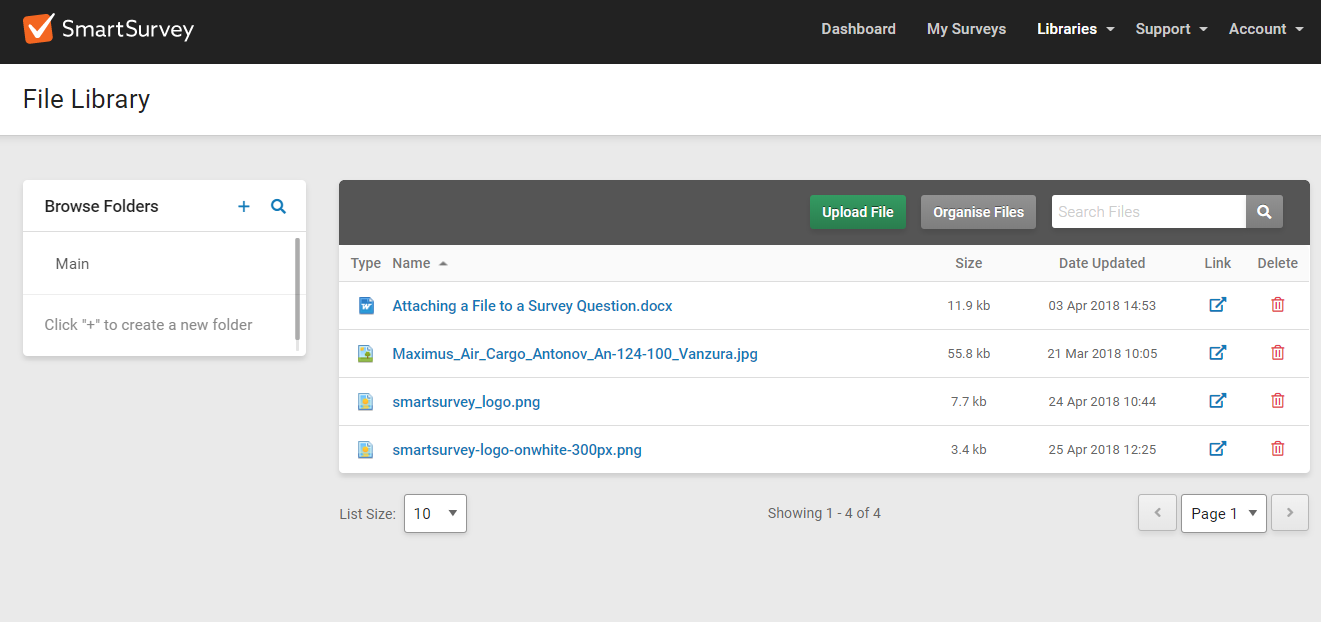The width and height of the screenshot is (1321, 622).
Task: Open the Page 1 selector
Action: click(x=1223, y=513)
